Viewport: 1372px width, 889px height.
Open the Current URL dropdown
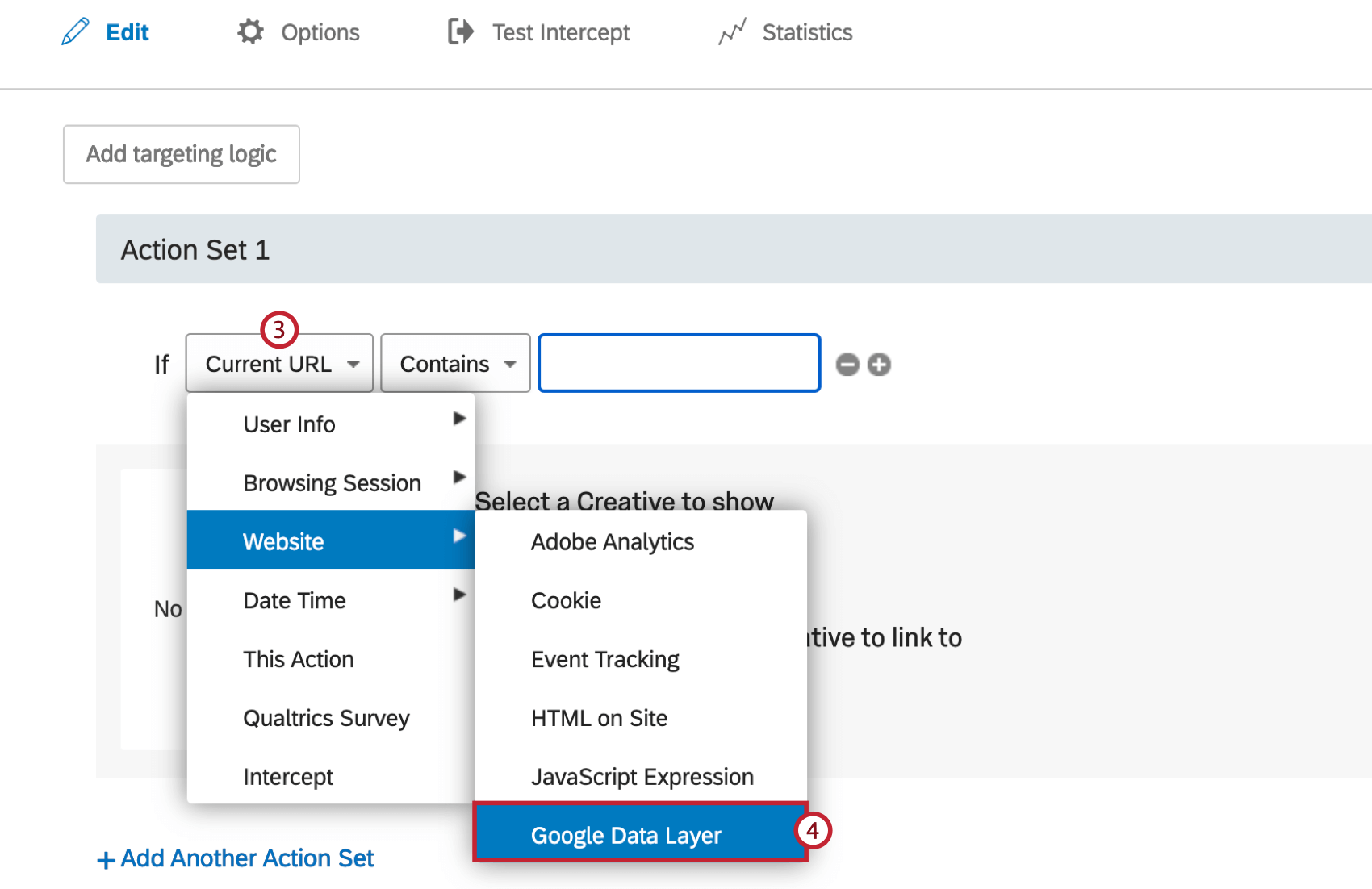pyautogui.click(x=278, y=363)
